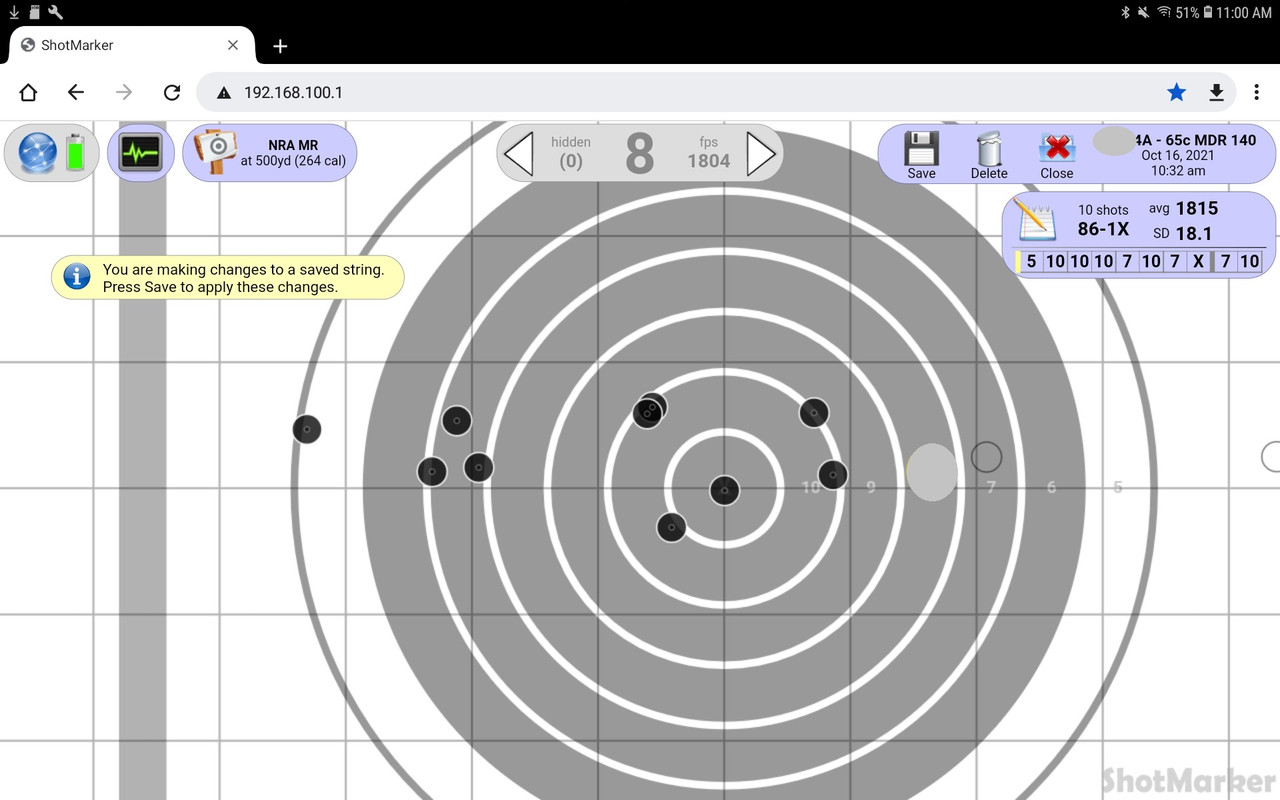Screen dimensions: 1280x800
Task: Open the browser three-dot menu
Action: [x=1257, y=92]
